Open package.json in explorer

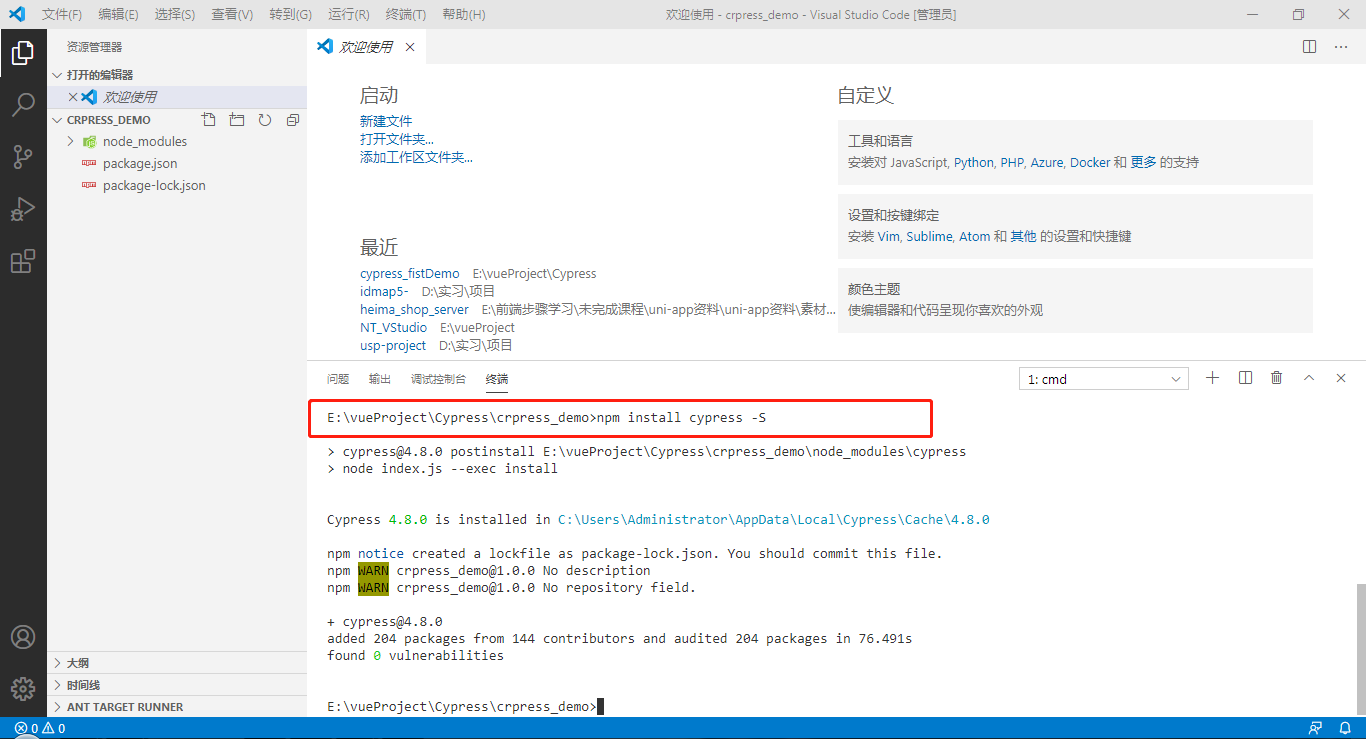click(x=140, y=163)
